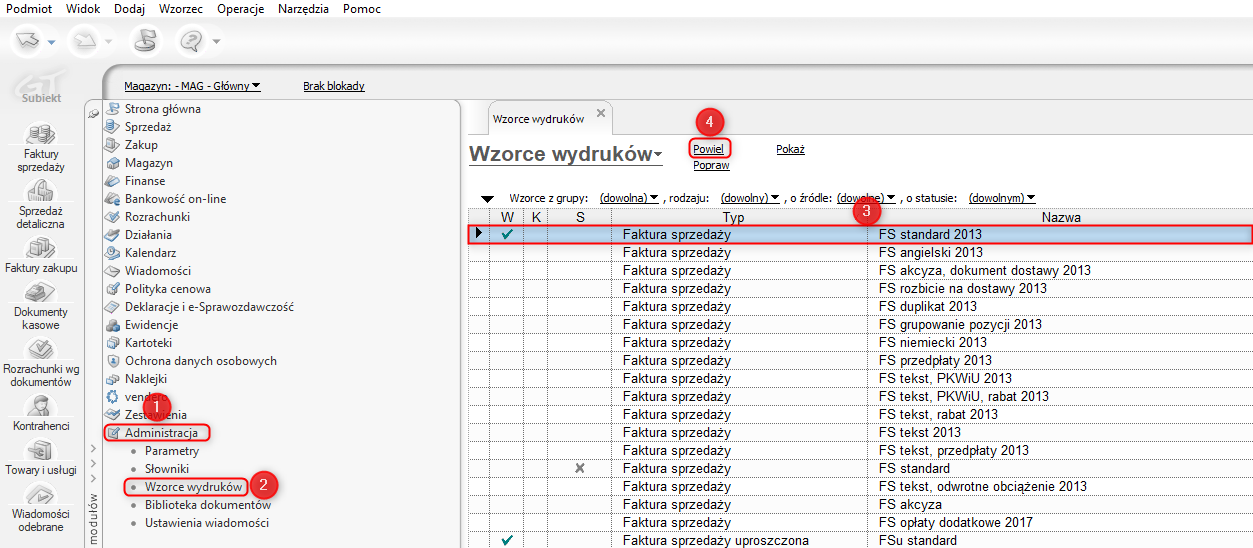The width and height of the screenshot is (1253, 548).
Task: Open Ustawienia wiadomości under Administracja
Action: [207, 523]
